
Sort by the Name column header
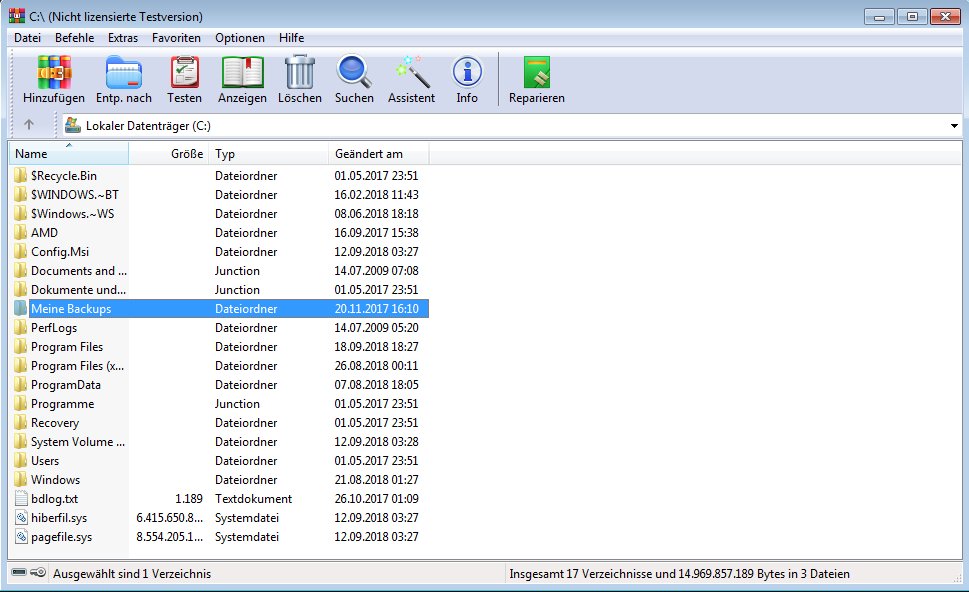click(x=69, y=154)
